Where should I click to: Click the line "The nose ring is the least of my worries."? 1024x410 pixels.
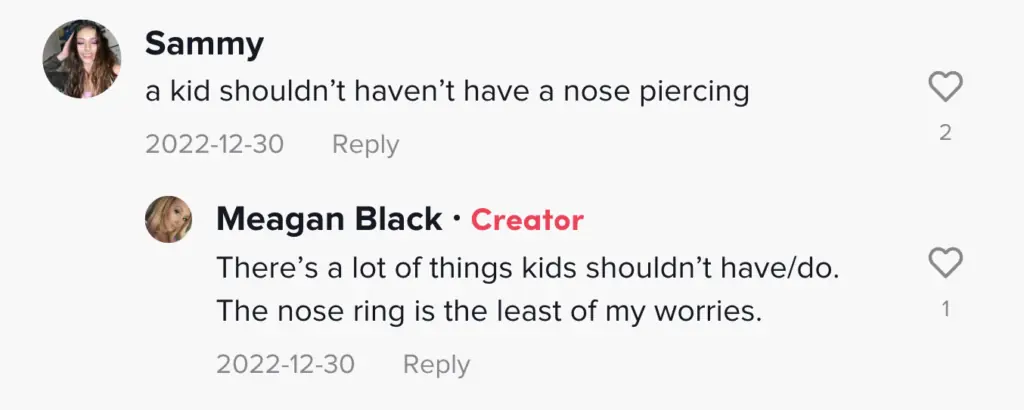(x=489, y=312)
